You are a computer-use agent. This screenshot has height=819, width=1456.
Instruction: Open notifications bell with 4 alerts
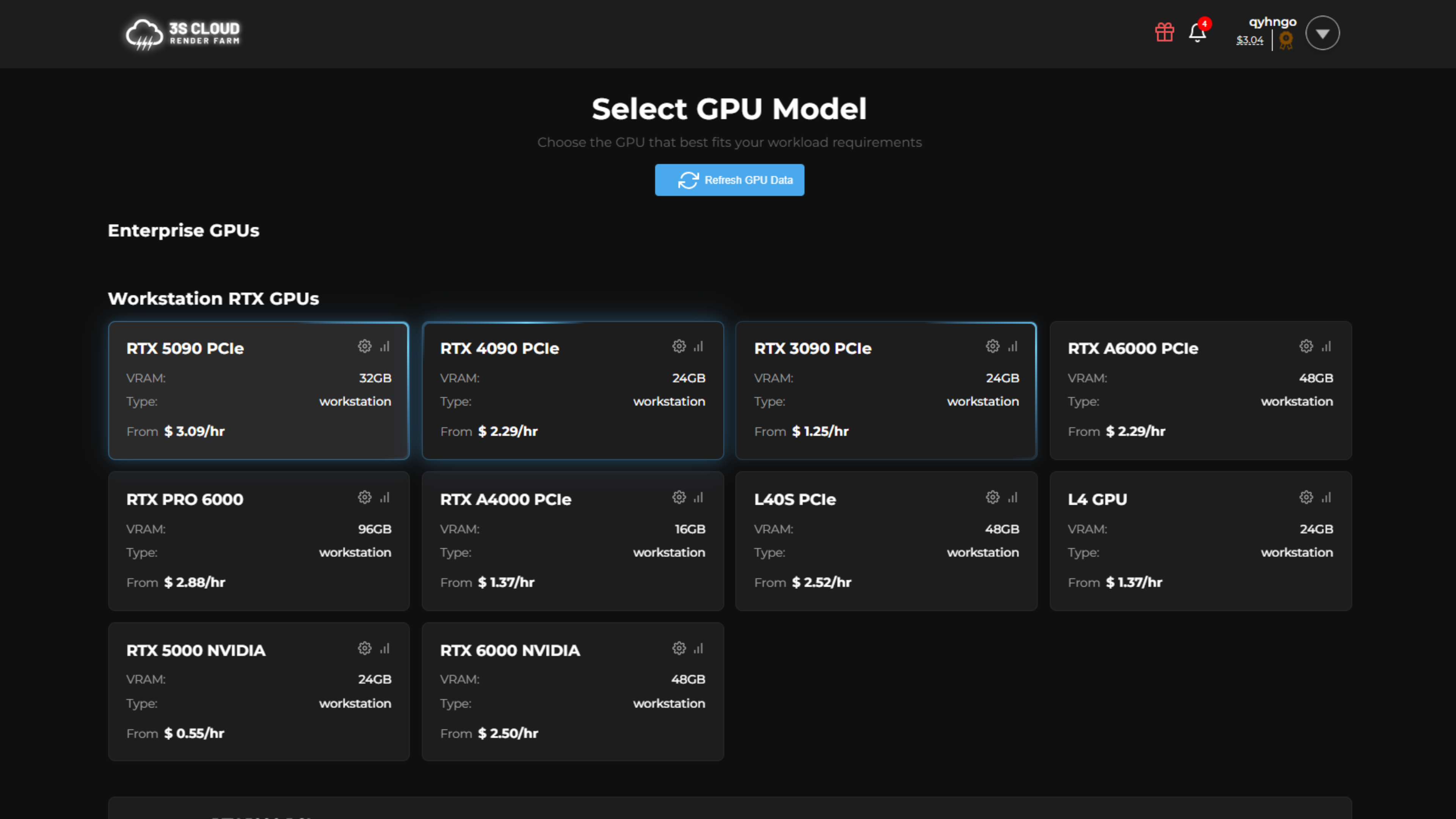[x=1197, y=32]
